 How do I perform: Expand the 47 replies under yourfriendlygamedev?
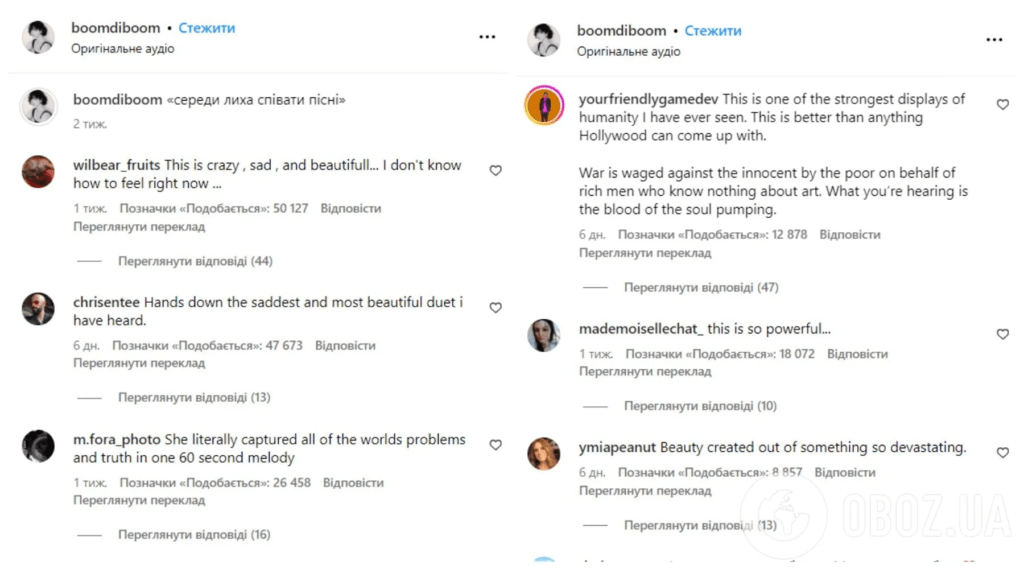(701, 287)
